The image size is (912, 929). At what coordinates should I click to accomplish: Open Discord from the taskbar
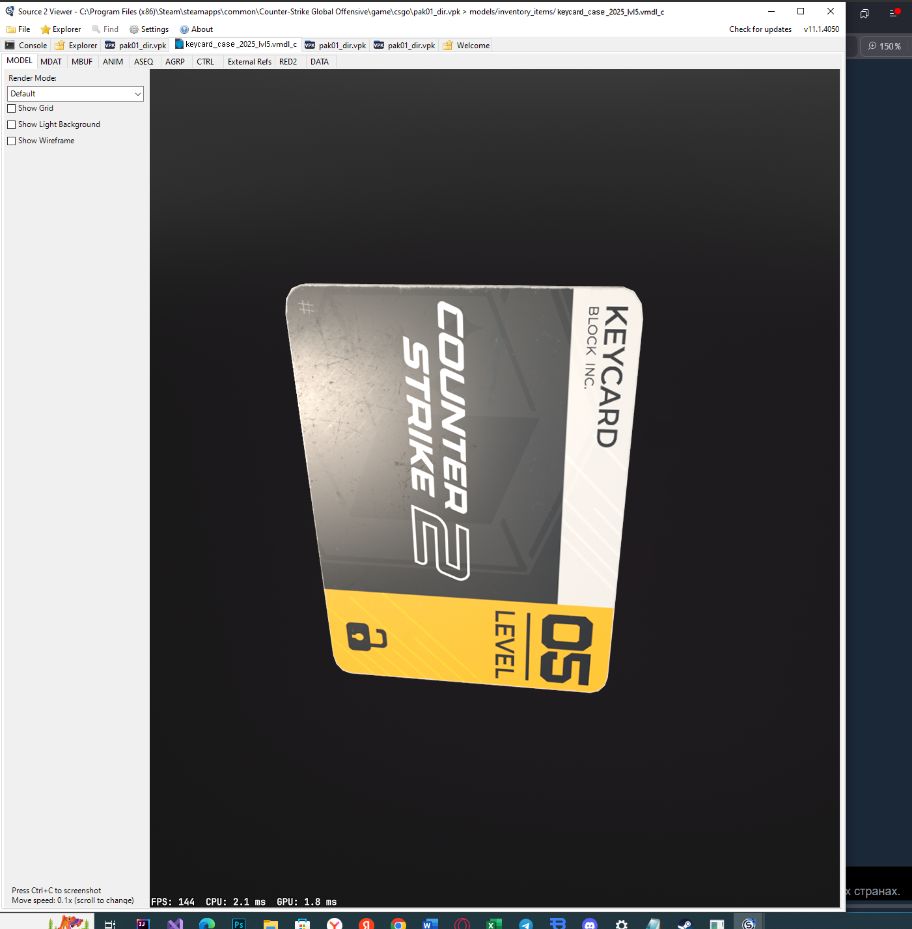pyautogui.click(x=590, y=924)
